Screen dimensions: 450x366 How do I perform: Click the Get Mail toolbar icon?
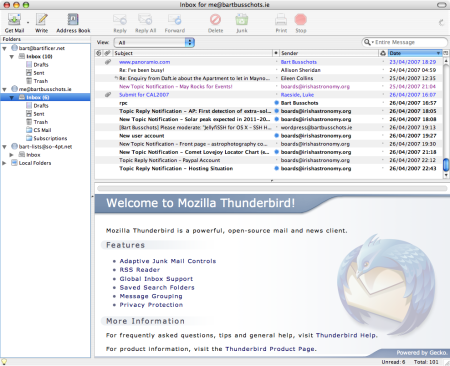(14, 20)
